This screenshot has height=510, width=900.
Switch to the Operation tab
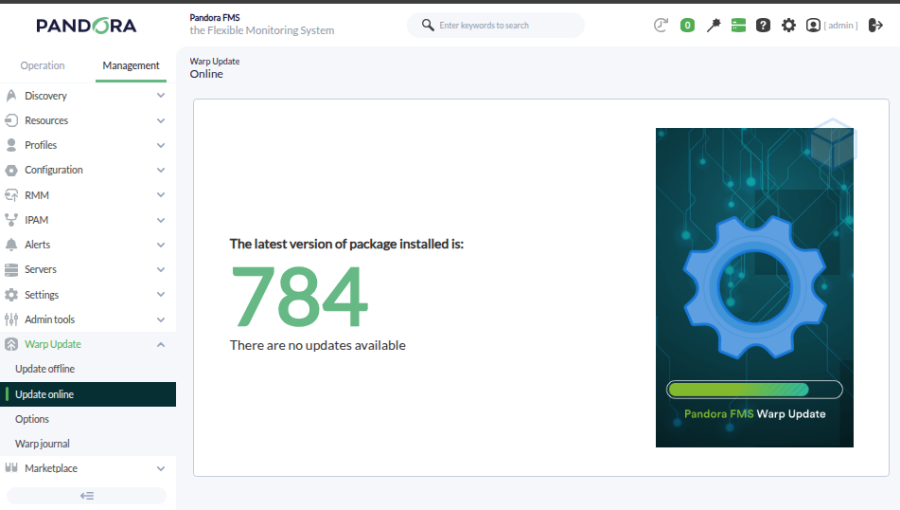42,65
